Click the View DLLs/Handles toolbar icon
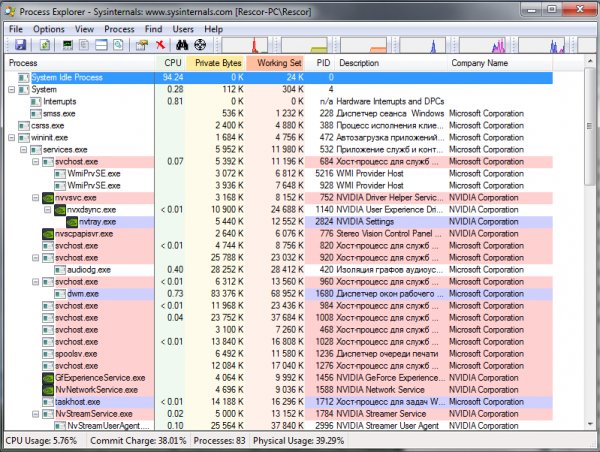The width and height of the screenshot is (600, 452). coord(118,45)
